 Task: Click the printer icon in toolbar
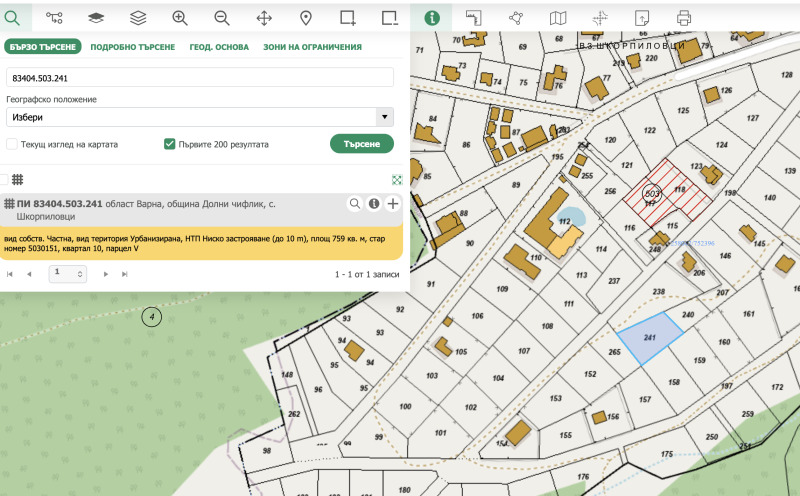click(x=684, y=17)
